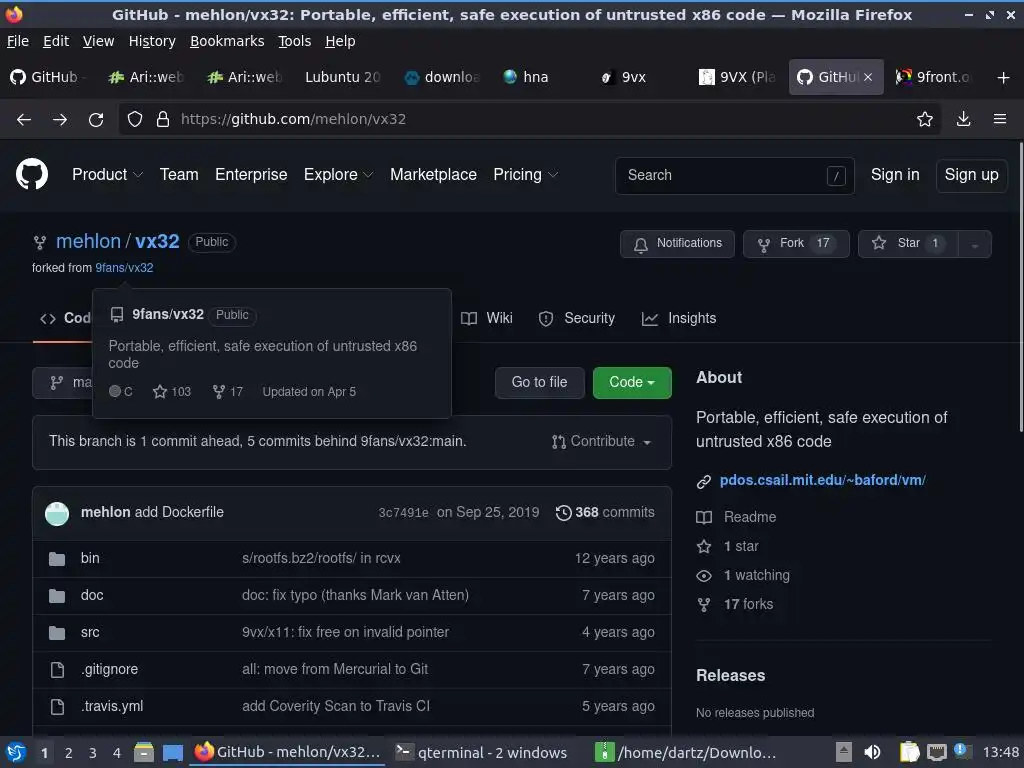Image resolution: width=1024 pixels, height=768 pixels.
Task: Open a new tab with plus icon
Action: [x=1003, y=78]
